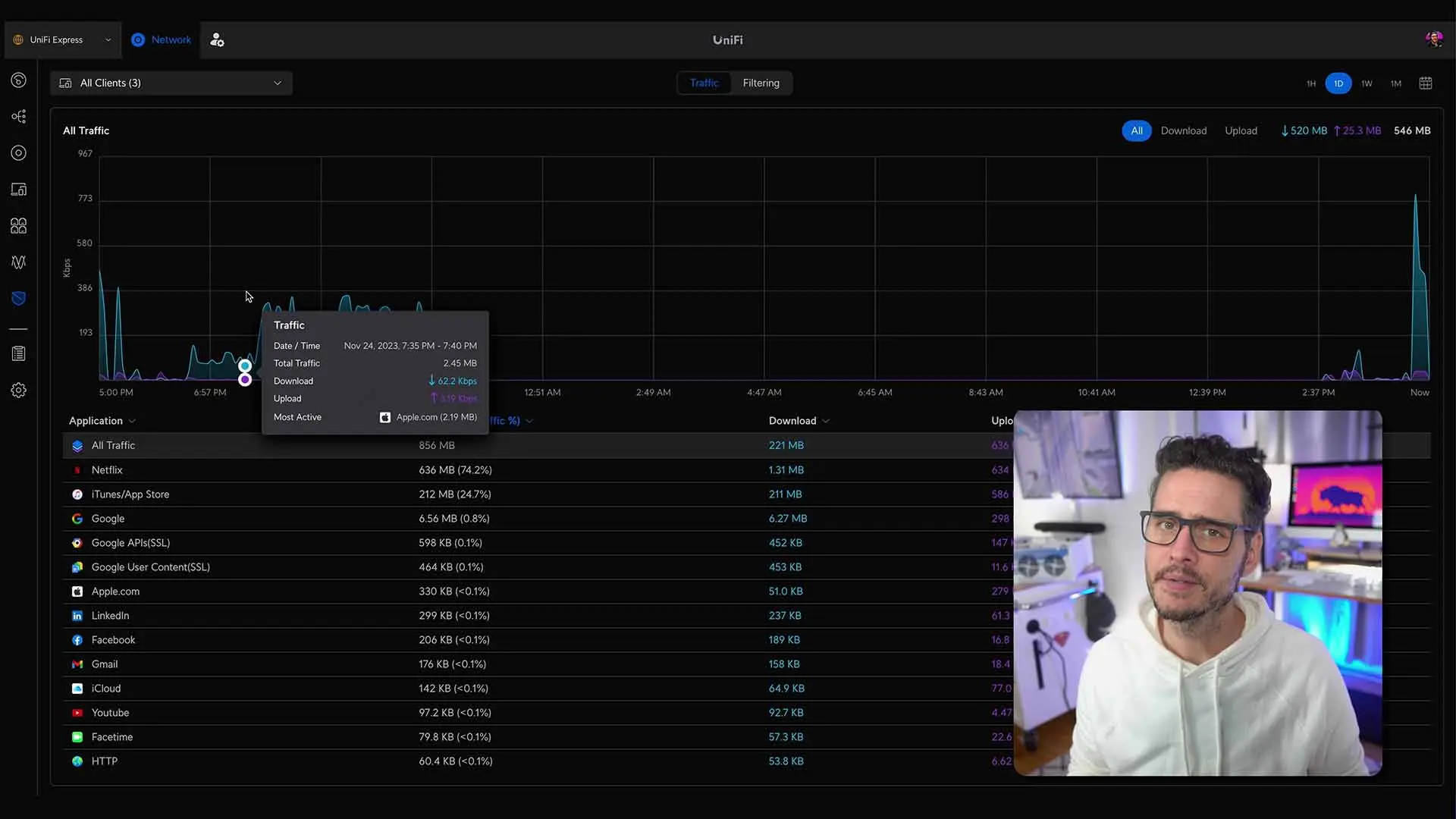1456x819 pixels.
Task: Select the 1H time range
Action: coord(1311,83)
